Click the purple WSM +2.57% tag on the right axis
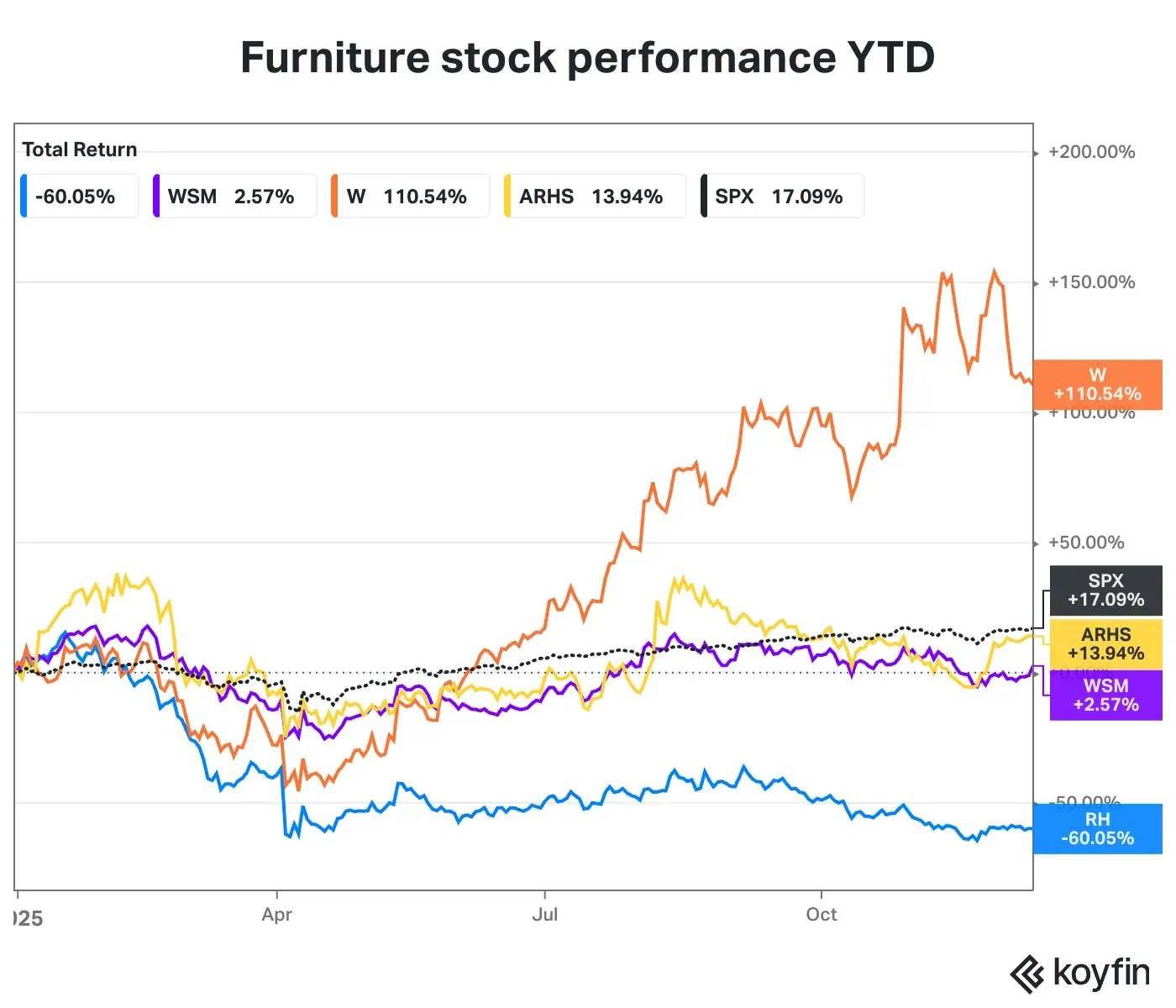The image size is (1176, 1008). pos(1105,696)
